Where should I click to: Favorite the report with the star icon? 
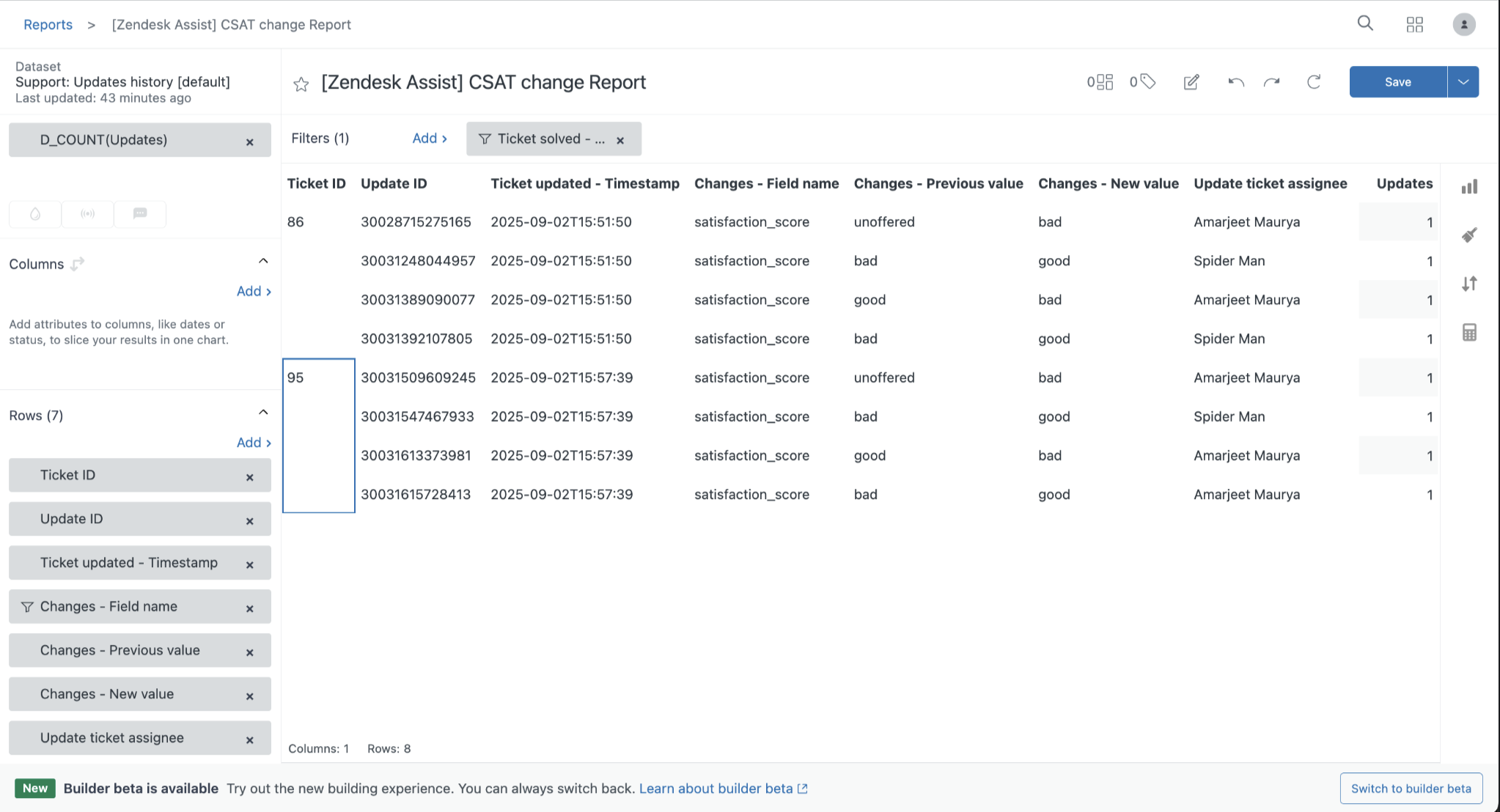pos(301,84)
